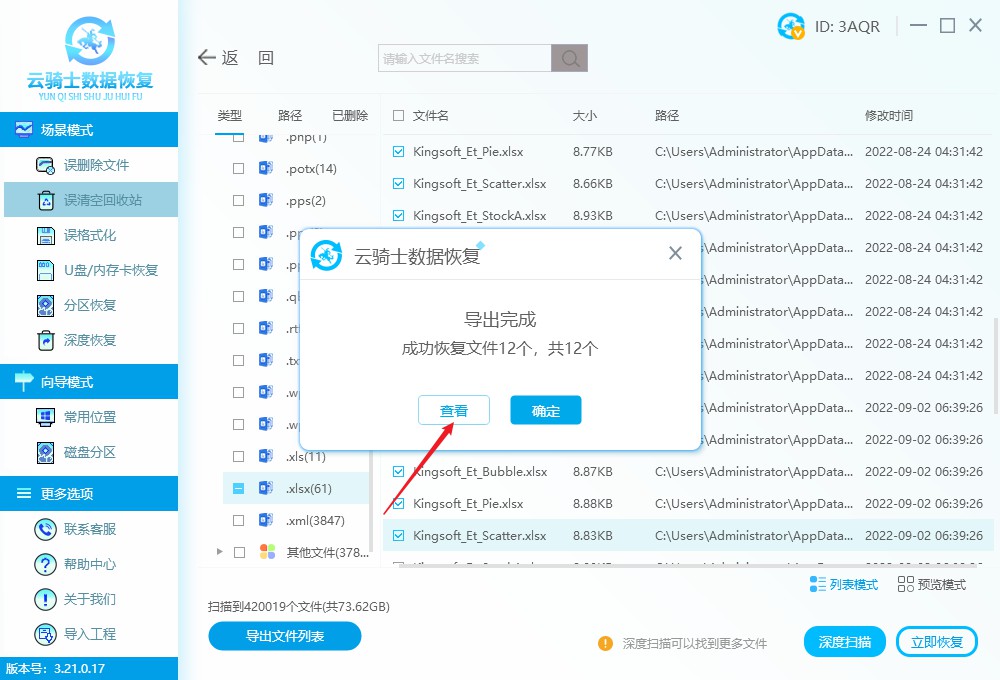
Task: Confirm with the 确定 button
Action: [546, 410]
